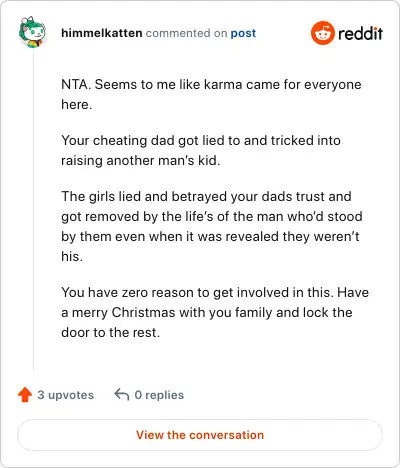Click the word 'Christmas' in the comment
This screenshot has width=400, height=468.
click(x=143, y=313)
